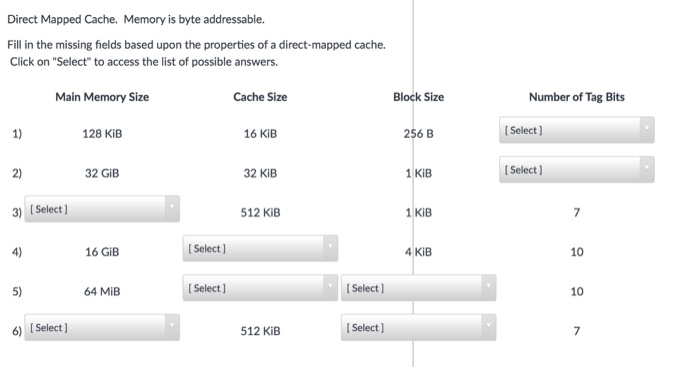700x368 pixels.
Task: Click the 32 KiB cache size value
Action: [x=260, y=173]
